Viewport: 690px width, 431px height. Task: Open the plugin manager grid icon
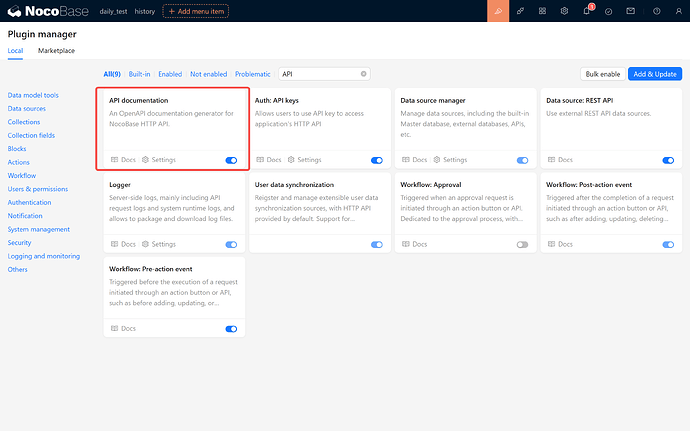coord(542,11)
